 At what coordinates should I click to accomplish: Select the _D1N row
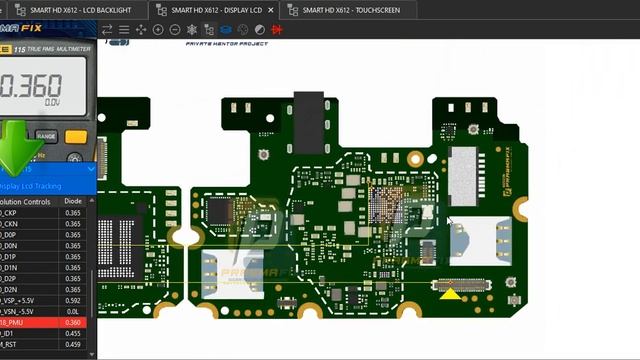coord(43,268)
